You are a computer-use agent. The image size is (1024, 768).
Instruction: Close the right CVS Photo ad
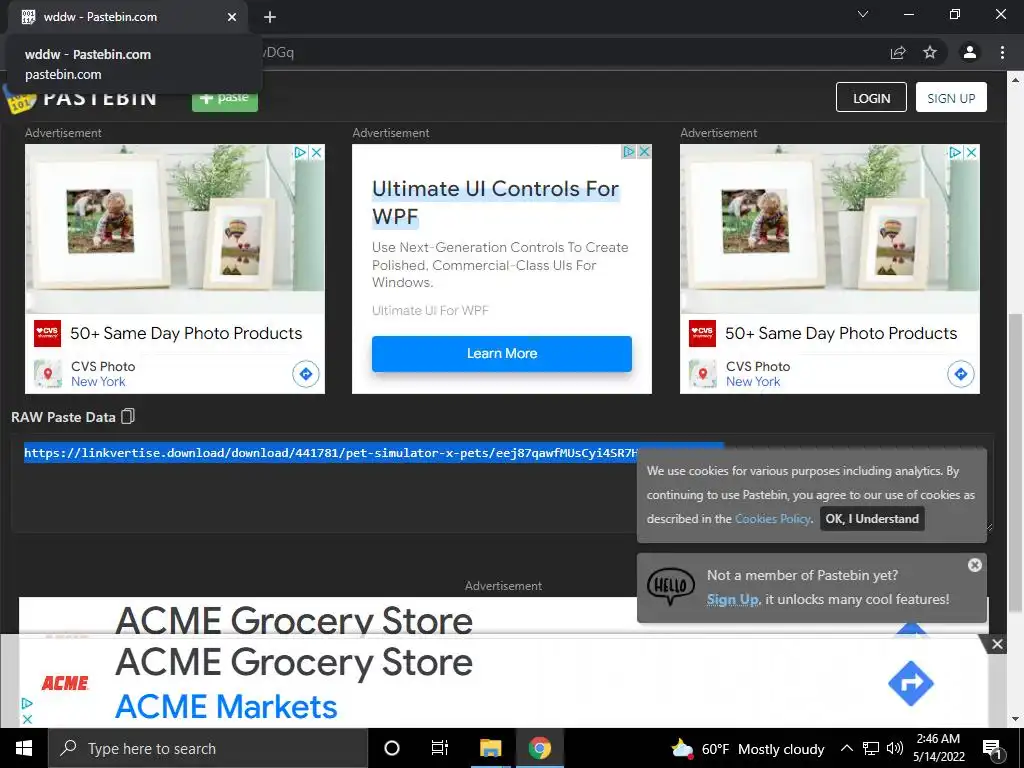coord(972,152)
